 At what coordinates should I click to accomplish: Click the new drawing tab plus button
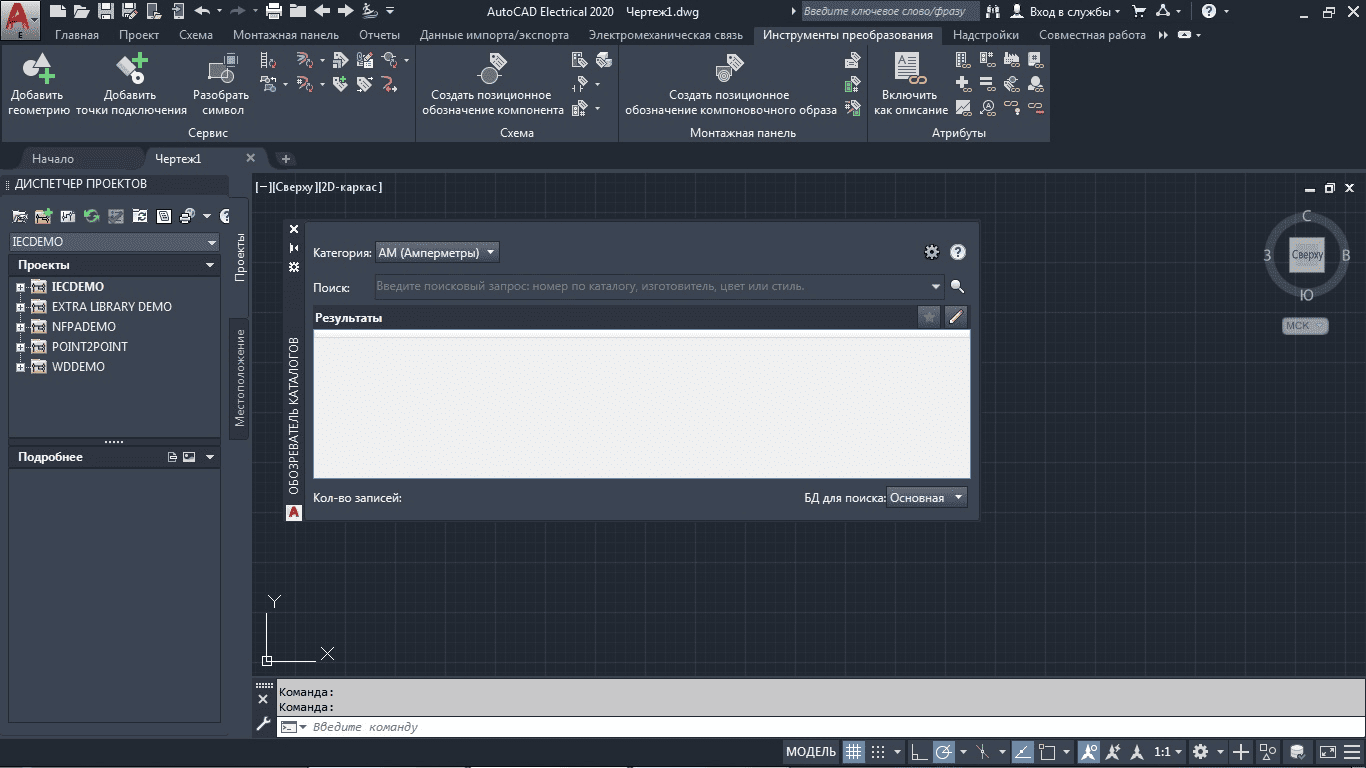[285, 159]
